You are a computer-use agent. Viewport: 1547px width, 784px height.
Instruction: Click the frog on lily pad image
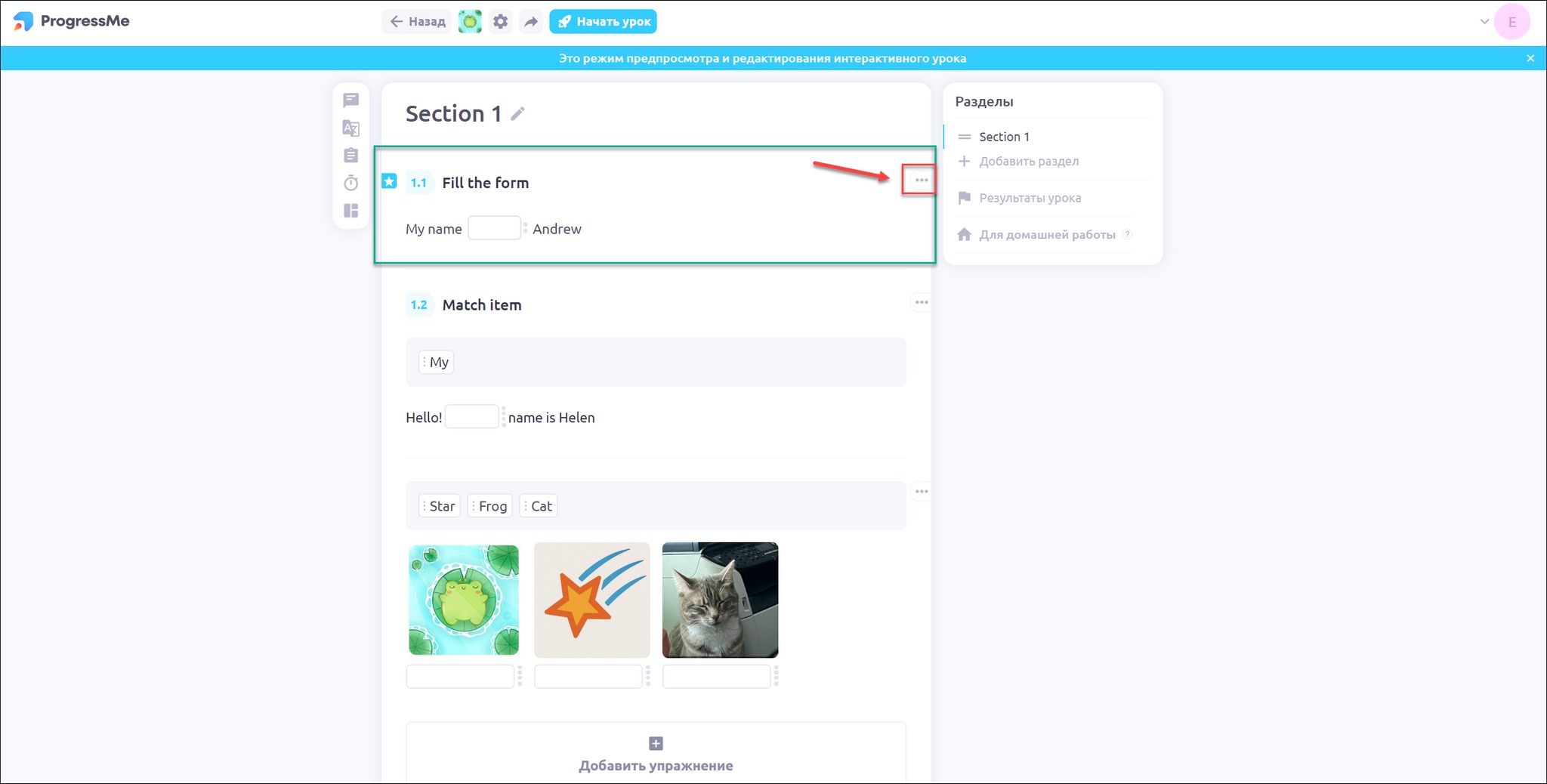464,600
